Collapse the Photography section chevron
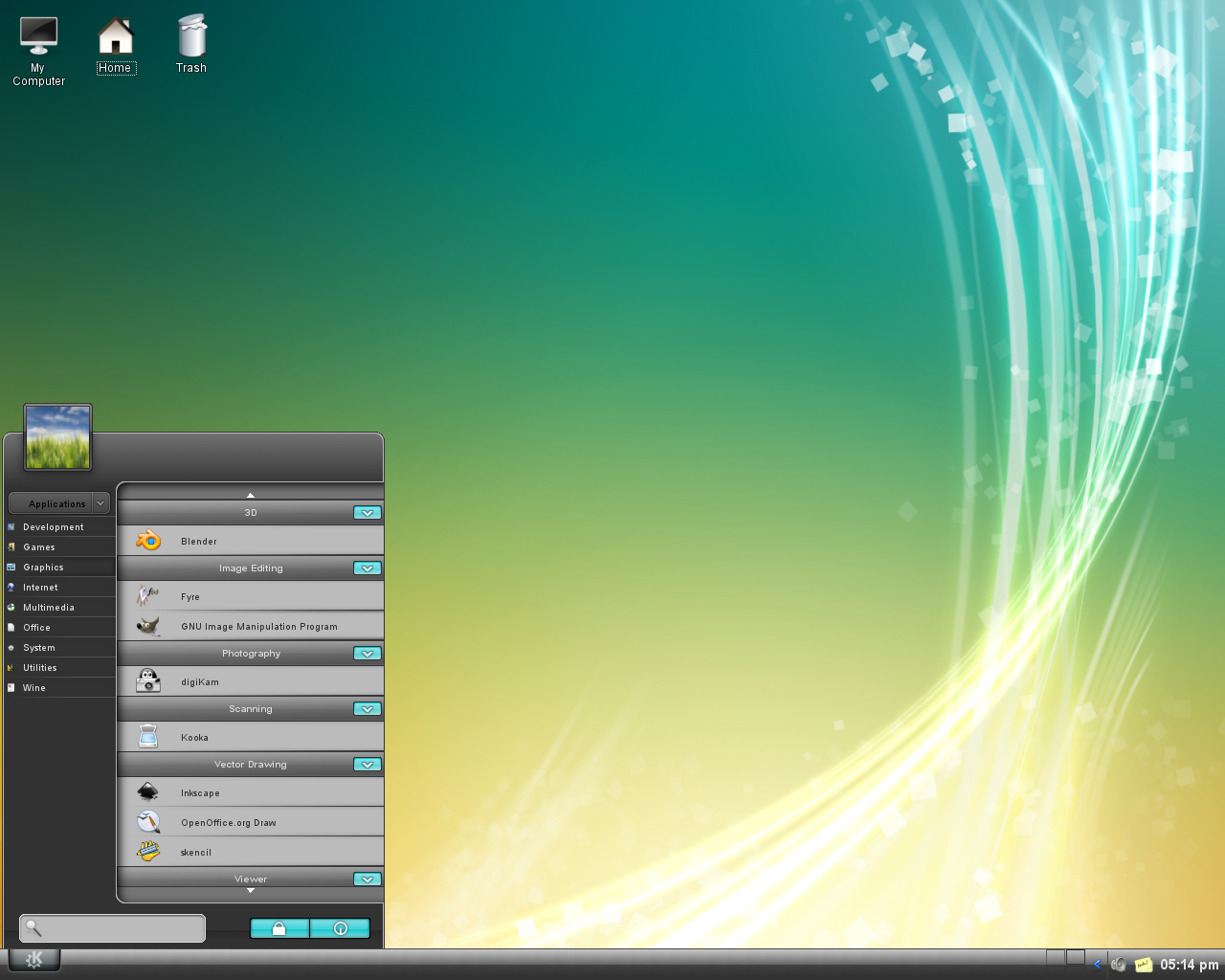This screenshot has height=980, width=1225. [x=367, y=654]
